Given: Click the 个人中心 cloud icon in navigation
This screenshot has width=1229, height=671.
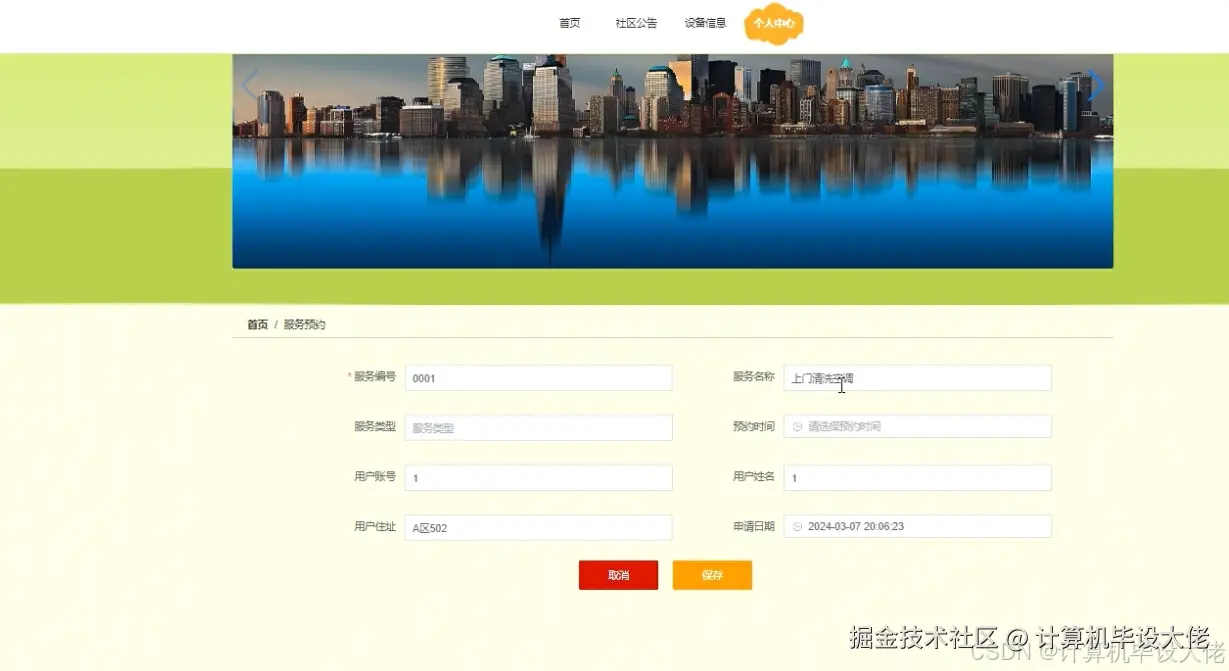Looking at the screenshot, I should point(774,22).
